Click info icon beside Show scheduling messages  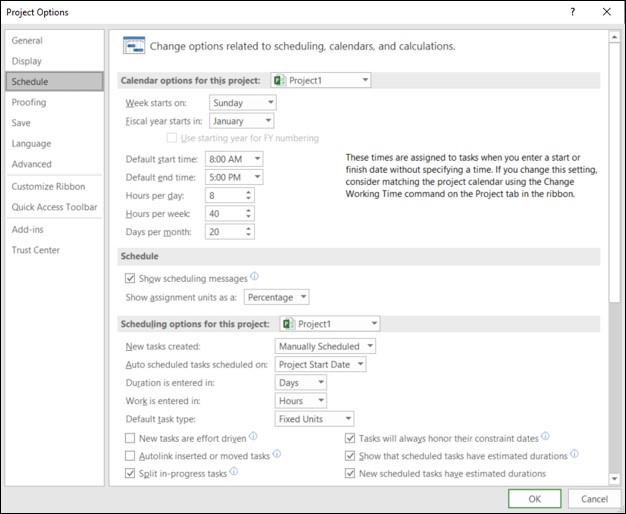point(255,276)
